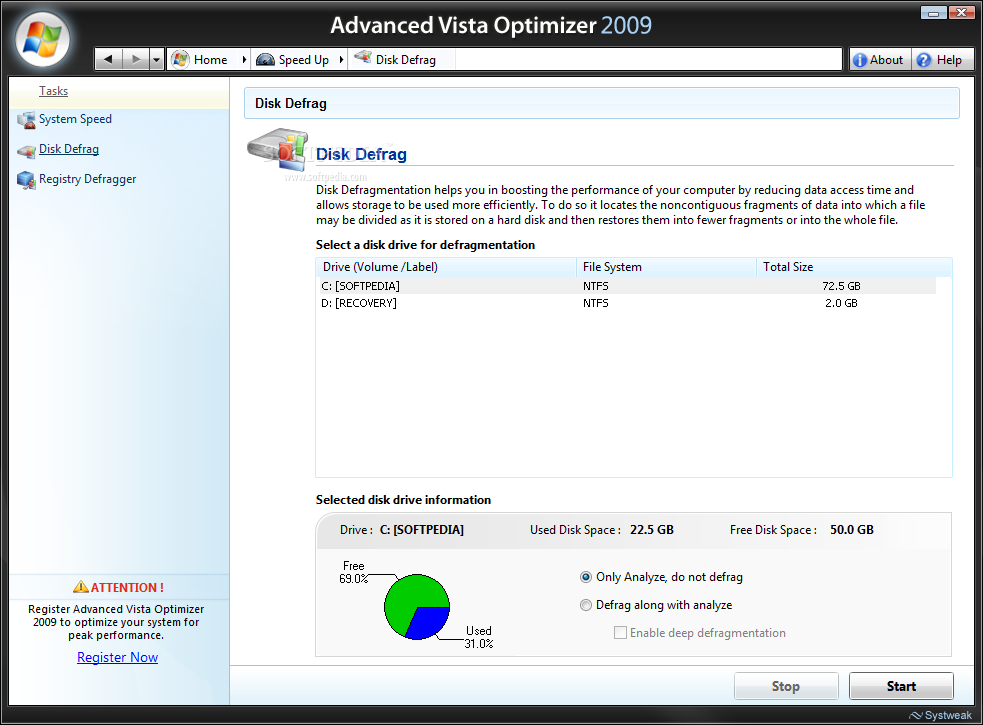Click the Register Now link
This screenshot has width=983, height=725.
click(117, 657)
